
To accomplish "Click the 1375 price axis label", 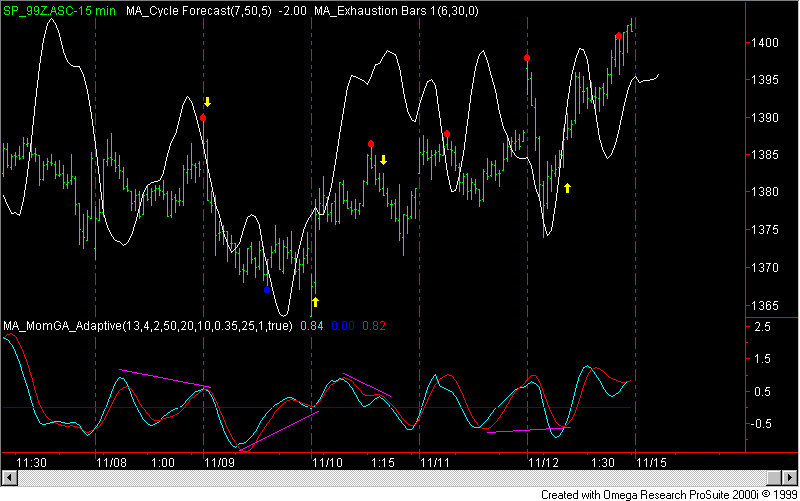I will tap(765, 230).
